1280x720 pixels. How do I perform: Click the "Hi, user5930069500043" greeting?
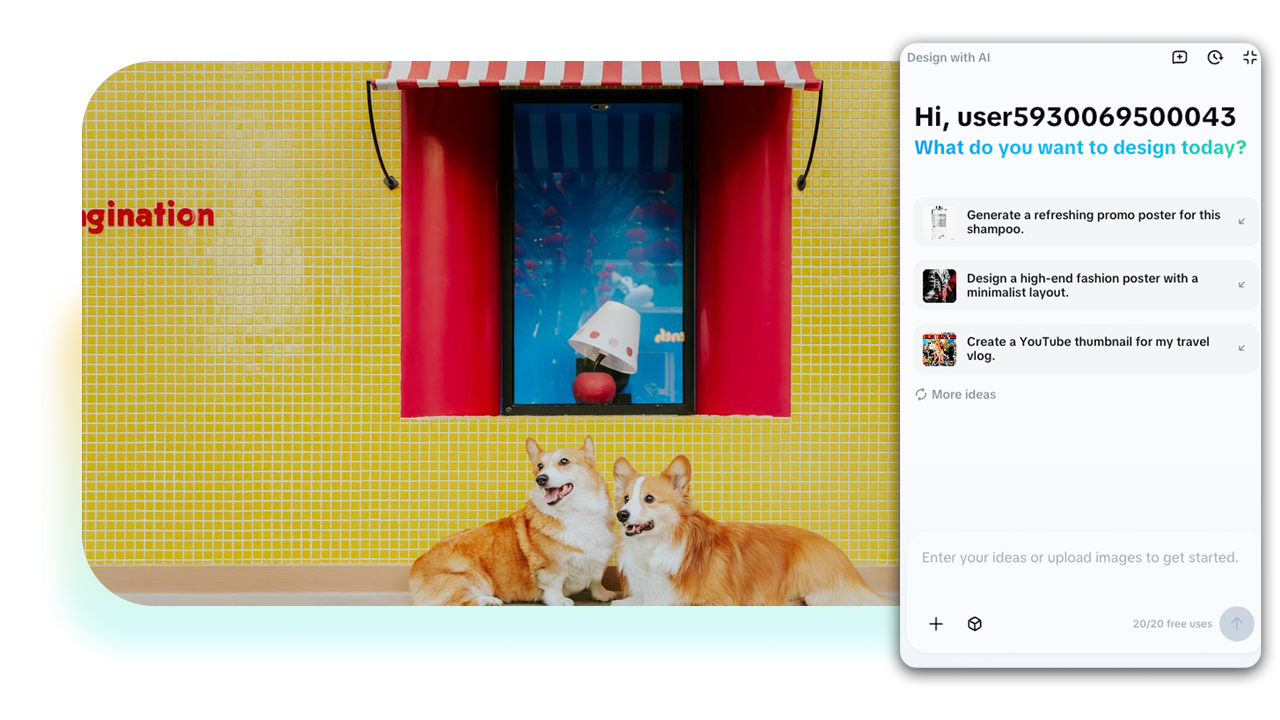1075,117
